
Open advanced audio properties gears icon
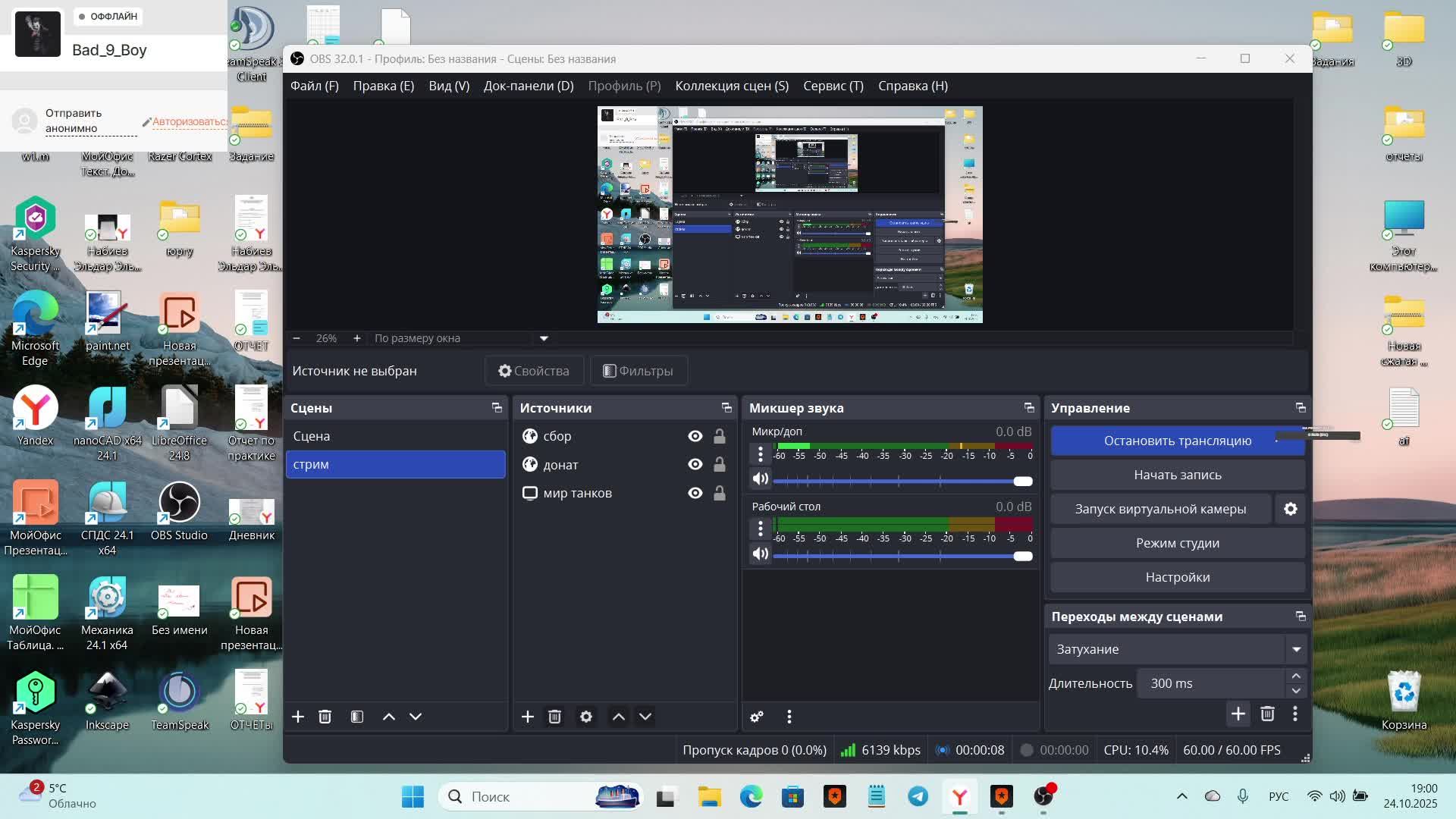pyautogui.click(x=757, y=717)
